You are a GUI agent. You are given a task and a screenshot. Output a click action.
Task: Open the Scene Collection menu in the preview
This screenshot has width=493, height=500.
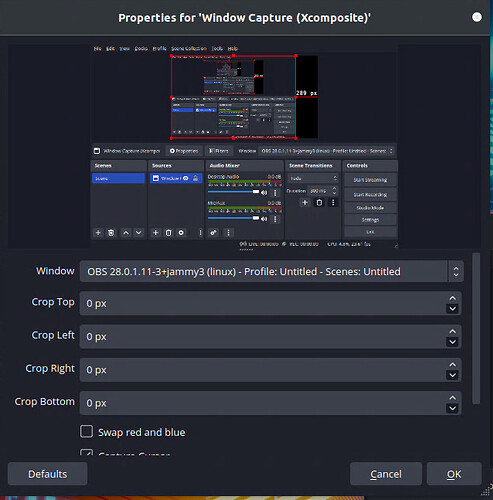tap(189, 48)
